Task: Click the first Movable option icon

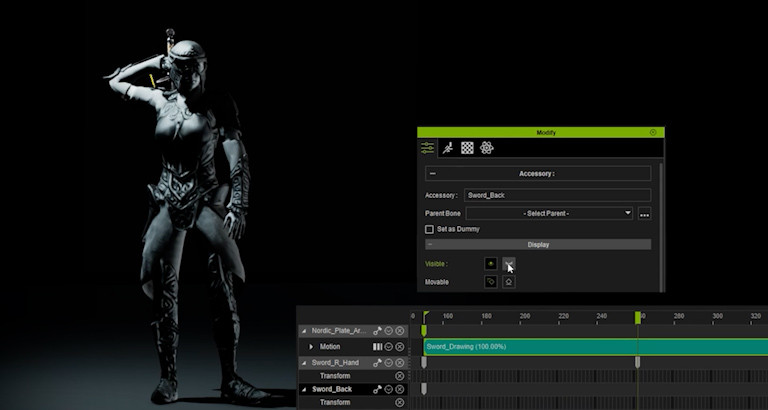Action: tap(491, 282)
